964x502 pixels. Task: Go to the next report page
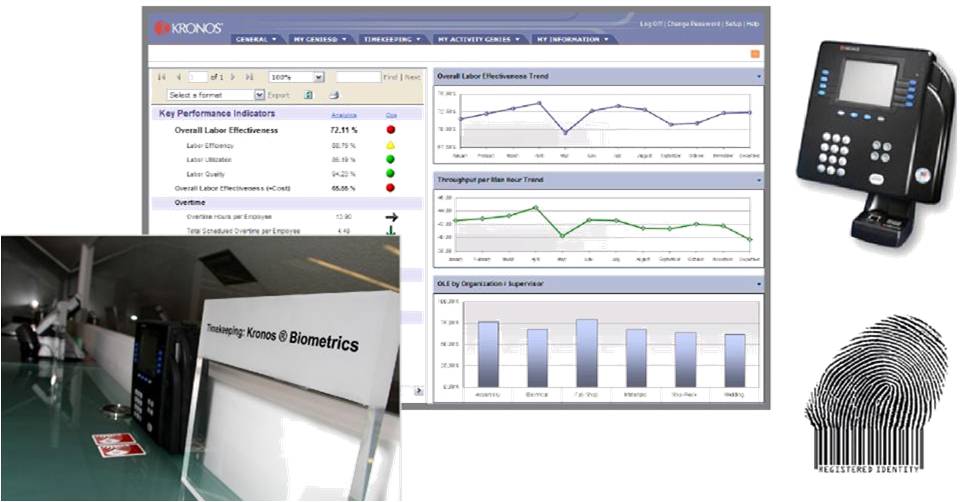coord(233,77)
